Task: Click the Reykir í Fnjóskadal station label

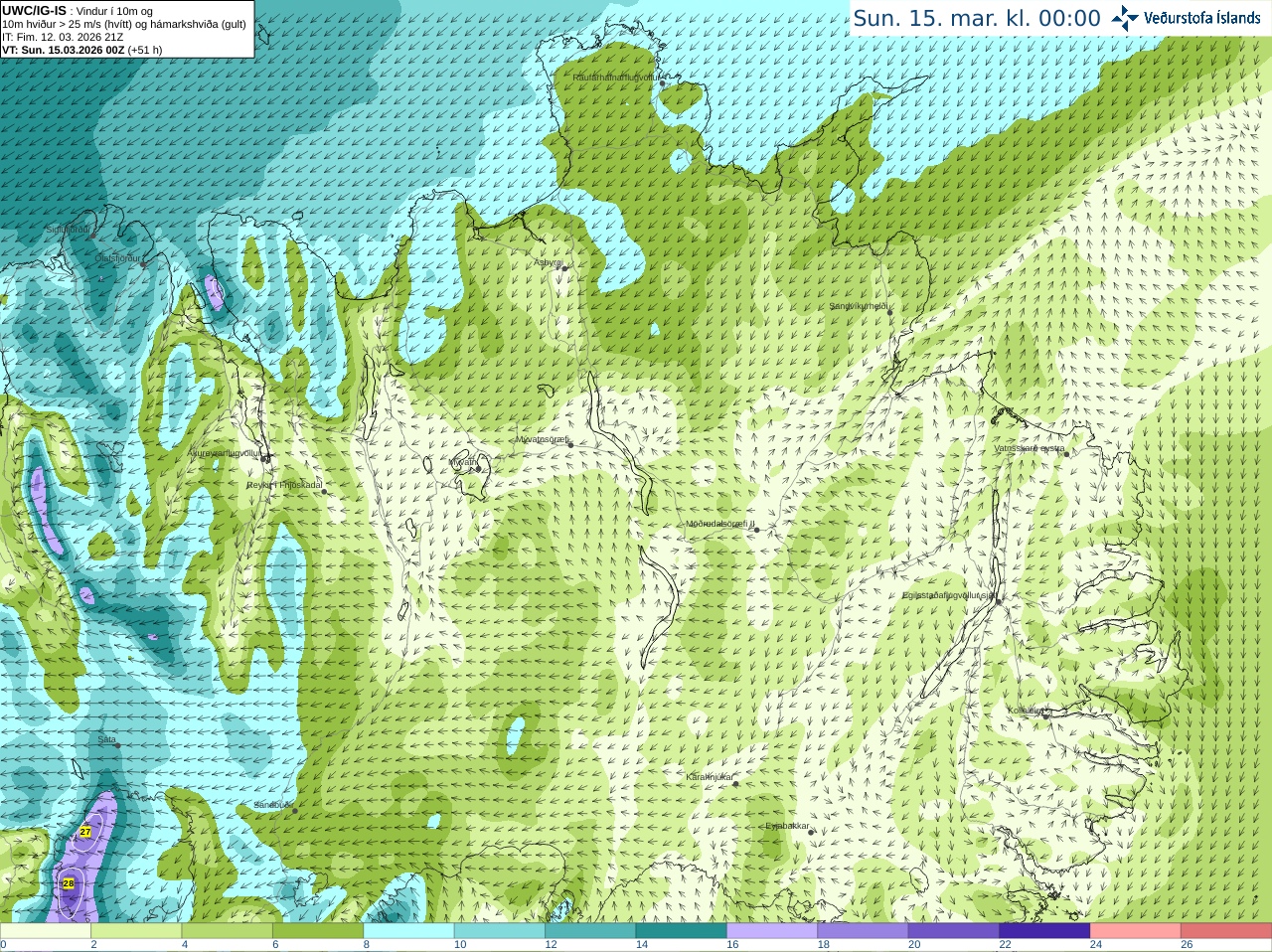Action: (284, 485)
